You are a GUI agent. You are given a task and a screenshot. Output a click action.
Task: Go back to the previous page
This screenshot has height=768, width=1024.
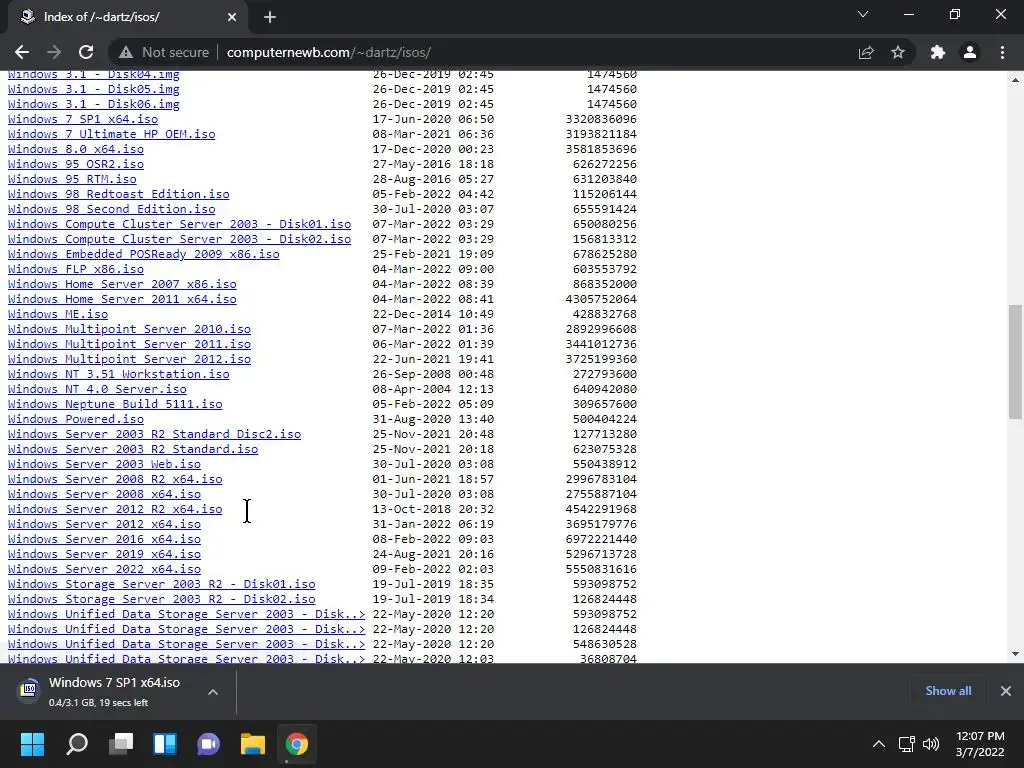click(x=22, y=52)
